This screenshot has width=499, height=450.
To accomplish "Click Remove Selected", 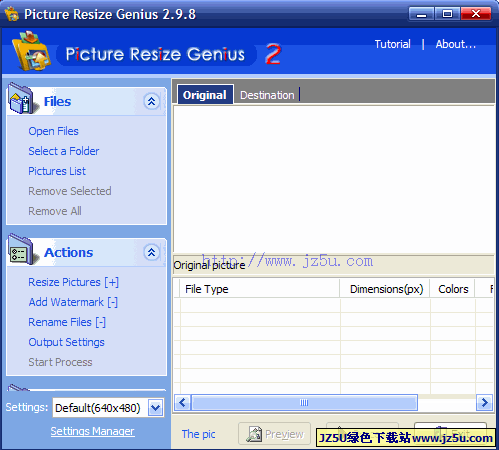I will [x=70, y=191].
